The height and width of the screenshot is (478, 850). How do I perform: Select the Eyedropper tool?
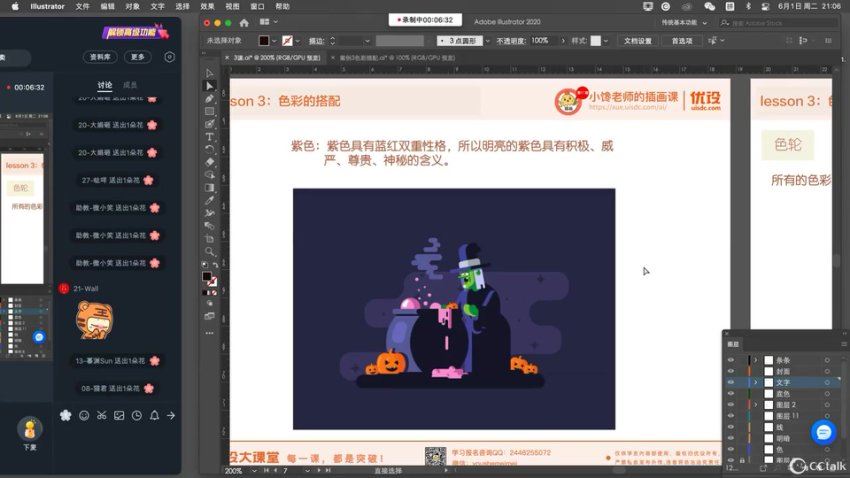coord(209,201)
